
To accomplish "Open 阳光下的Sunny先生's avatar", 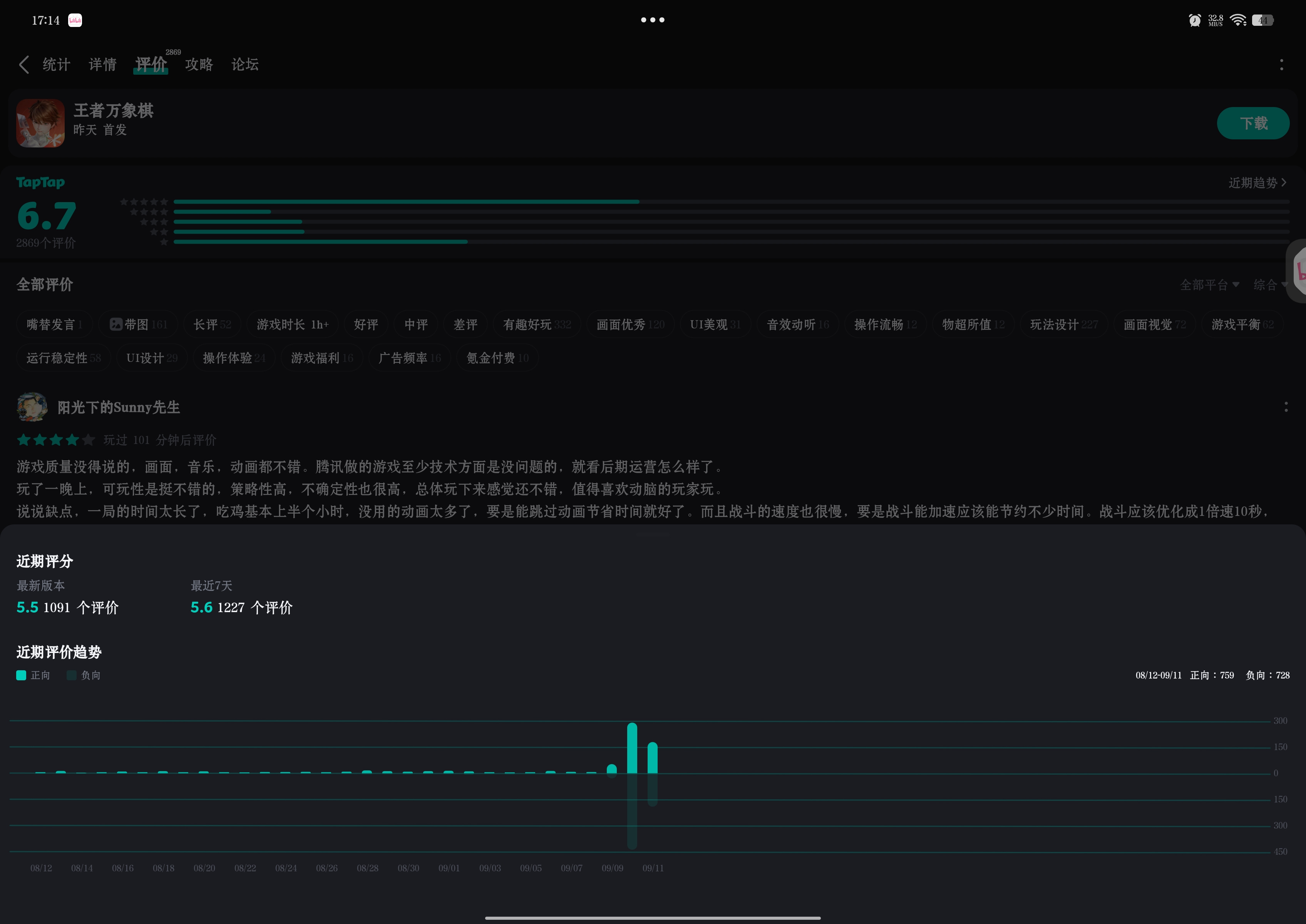I will pos(32,407).
